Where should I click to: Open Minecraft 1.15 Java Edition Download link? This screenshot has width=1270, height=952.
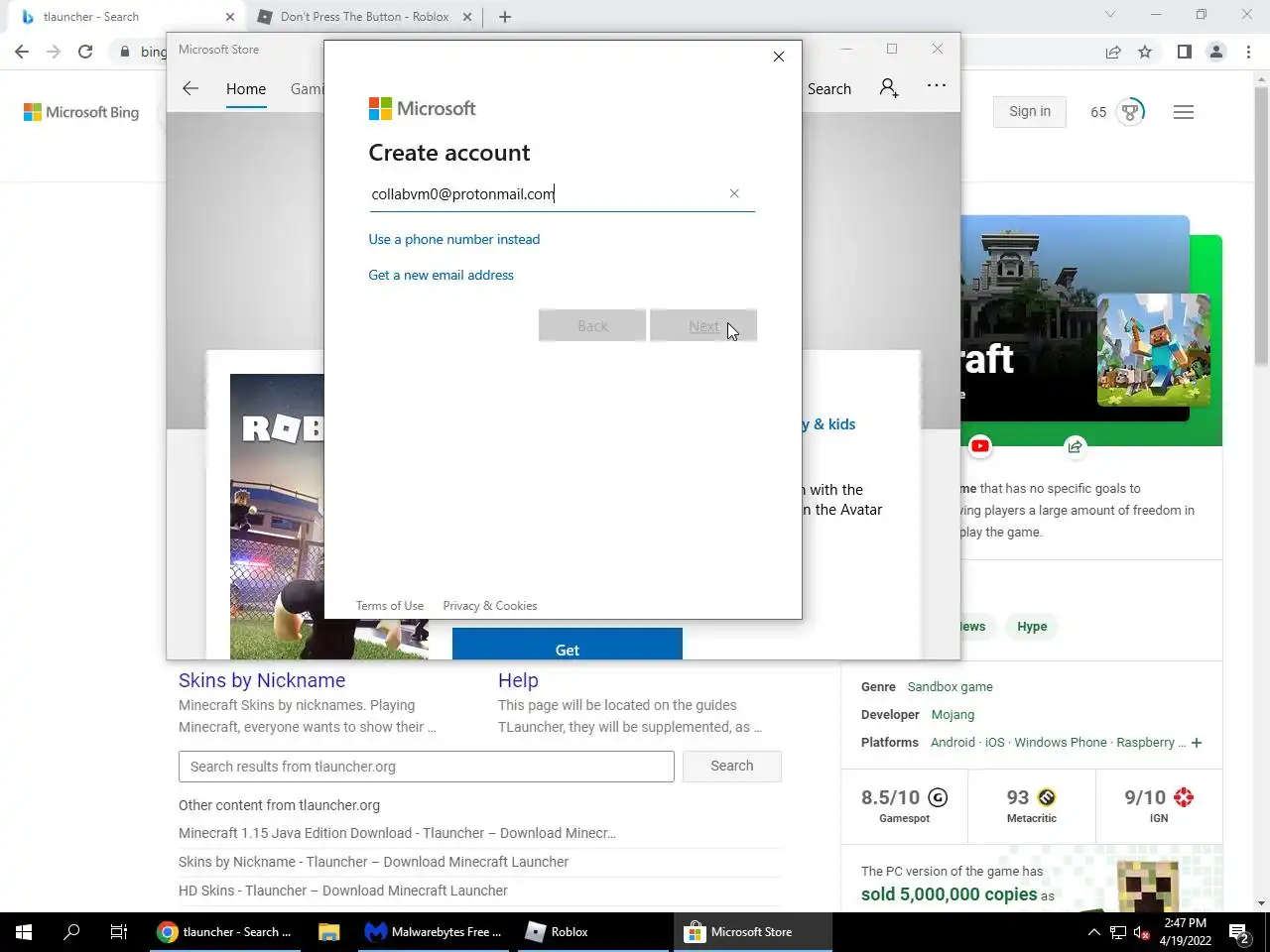[397, 833]
